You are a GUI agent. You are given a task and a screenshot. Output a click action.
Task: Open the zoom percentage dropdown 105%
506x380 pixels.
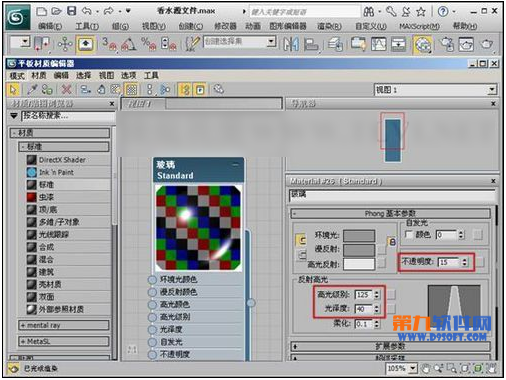[x=413, y=368]
